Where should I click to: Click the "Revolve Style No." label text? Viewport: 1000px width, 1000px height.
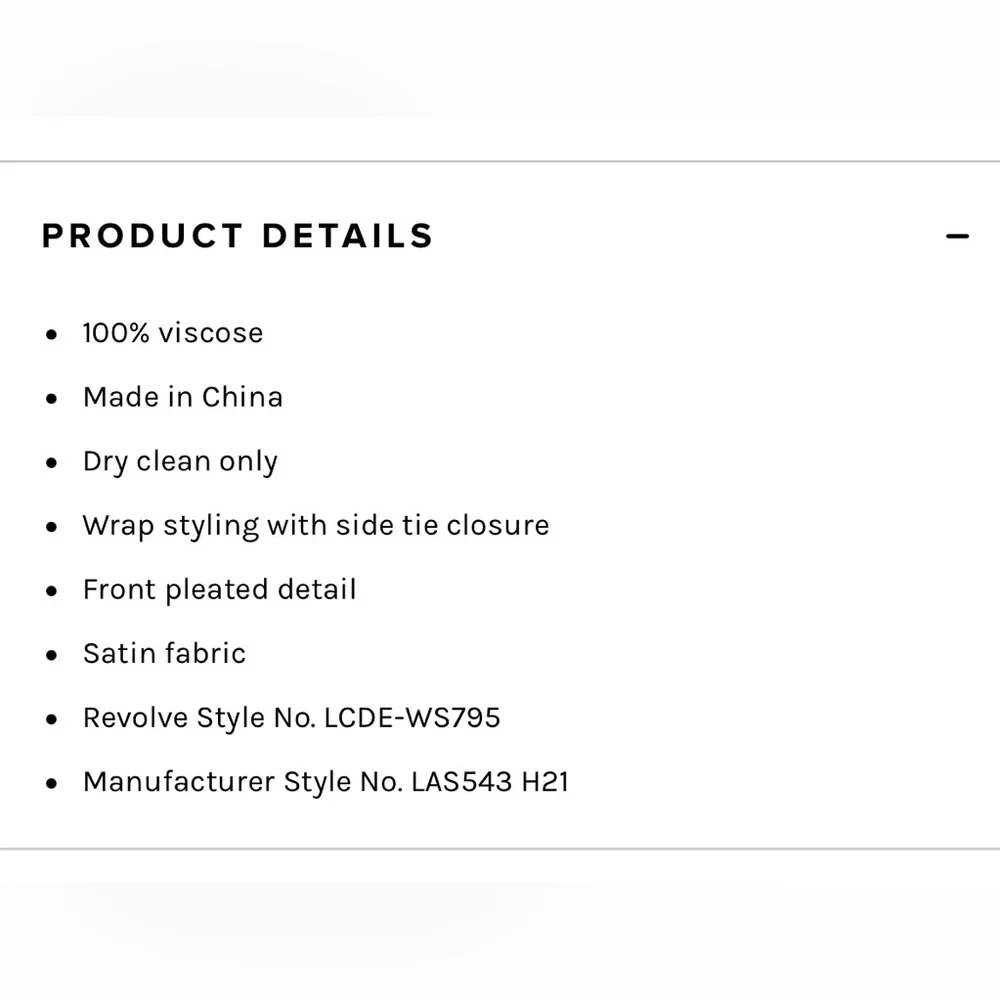(199, 717)
